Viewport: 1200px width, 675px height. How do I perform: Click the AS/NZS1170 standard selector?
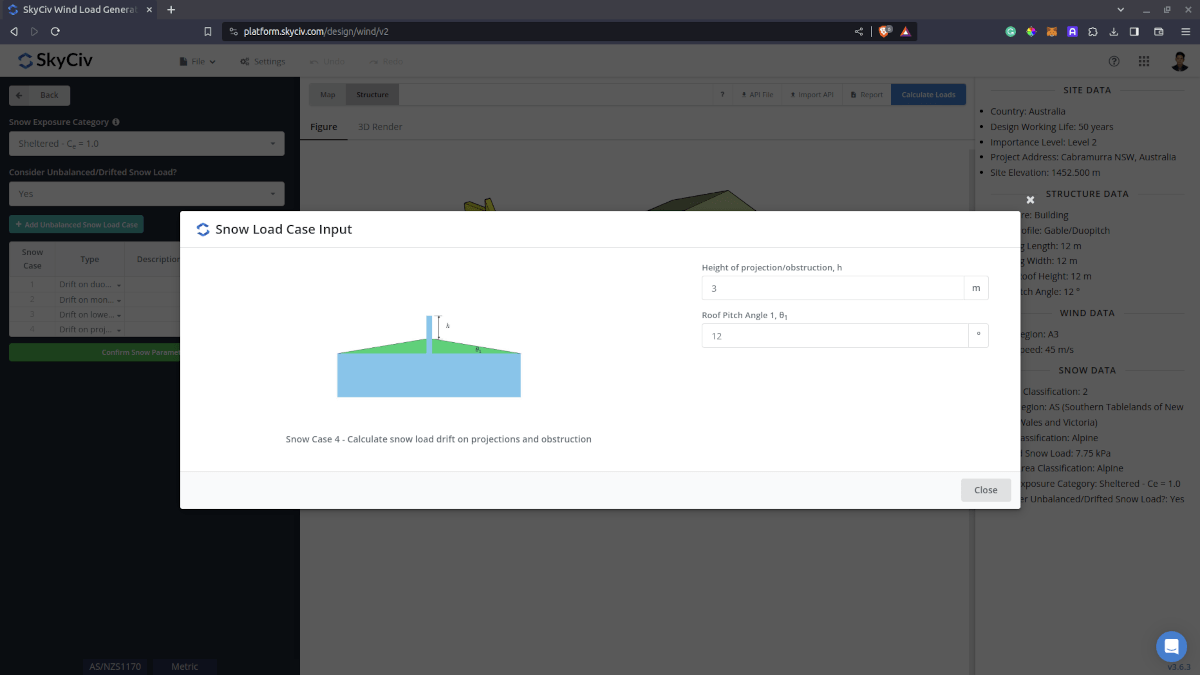[115, 666]
